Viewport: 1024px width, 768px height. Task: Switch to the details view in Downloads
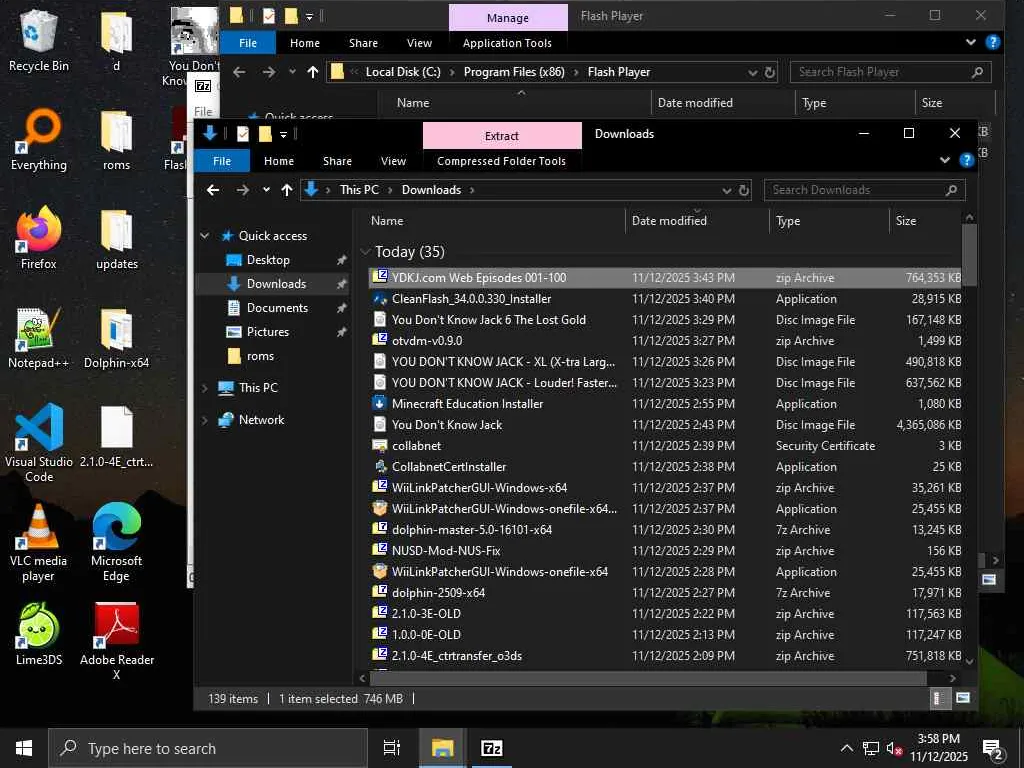point(938,698)
